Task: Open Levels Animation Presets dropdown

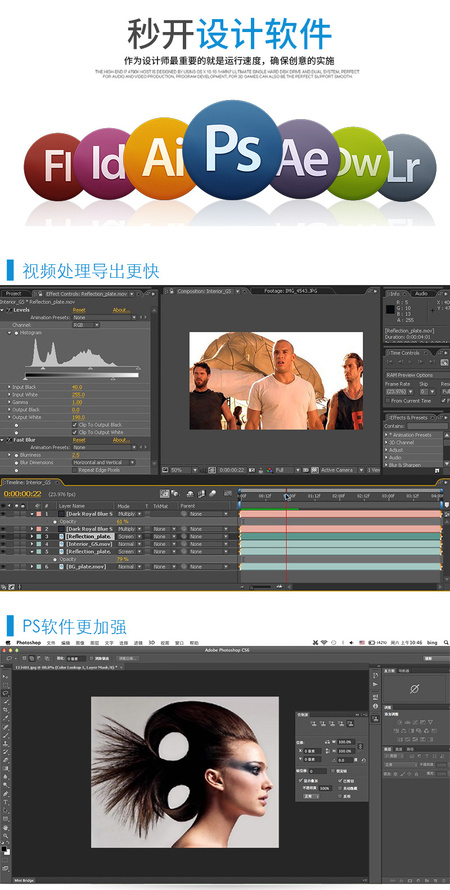Action: (105, 318)
